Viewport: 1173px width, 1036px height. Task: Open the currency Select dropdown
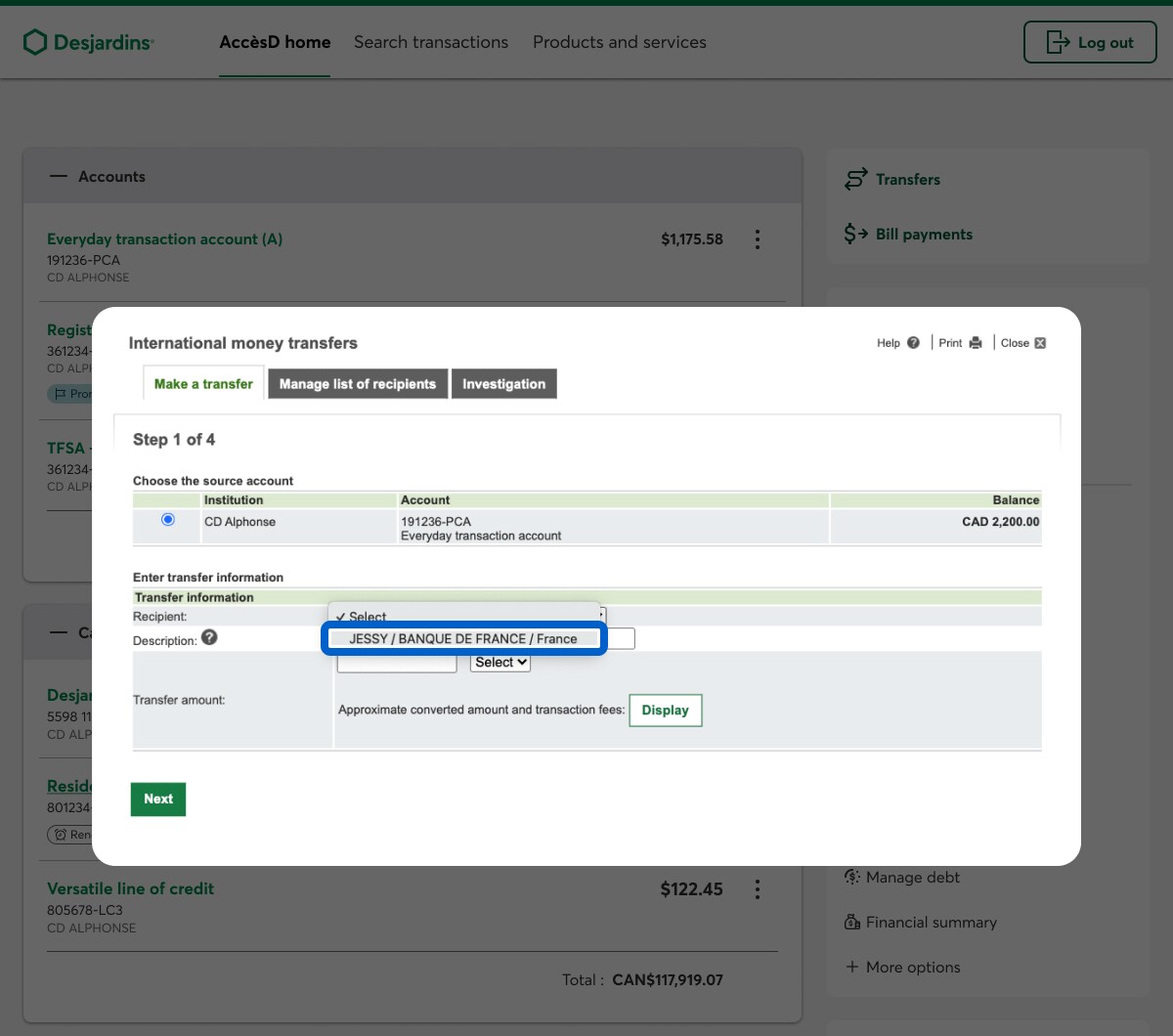click(x=500, y=663)
